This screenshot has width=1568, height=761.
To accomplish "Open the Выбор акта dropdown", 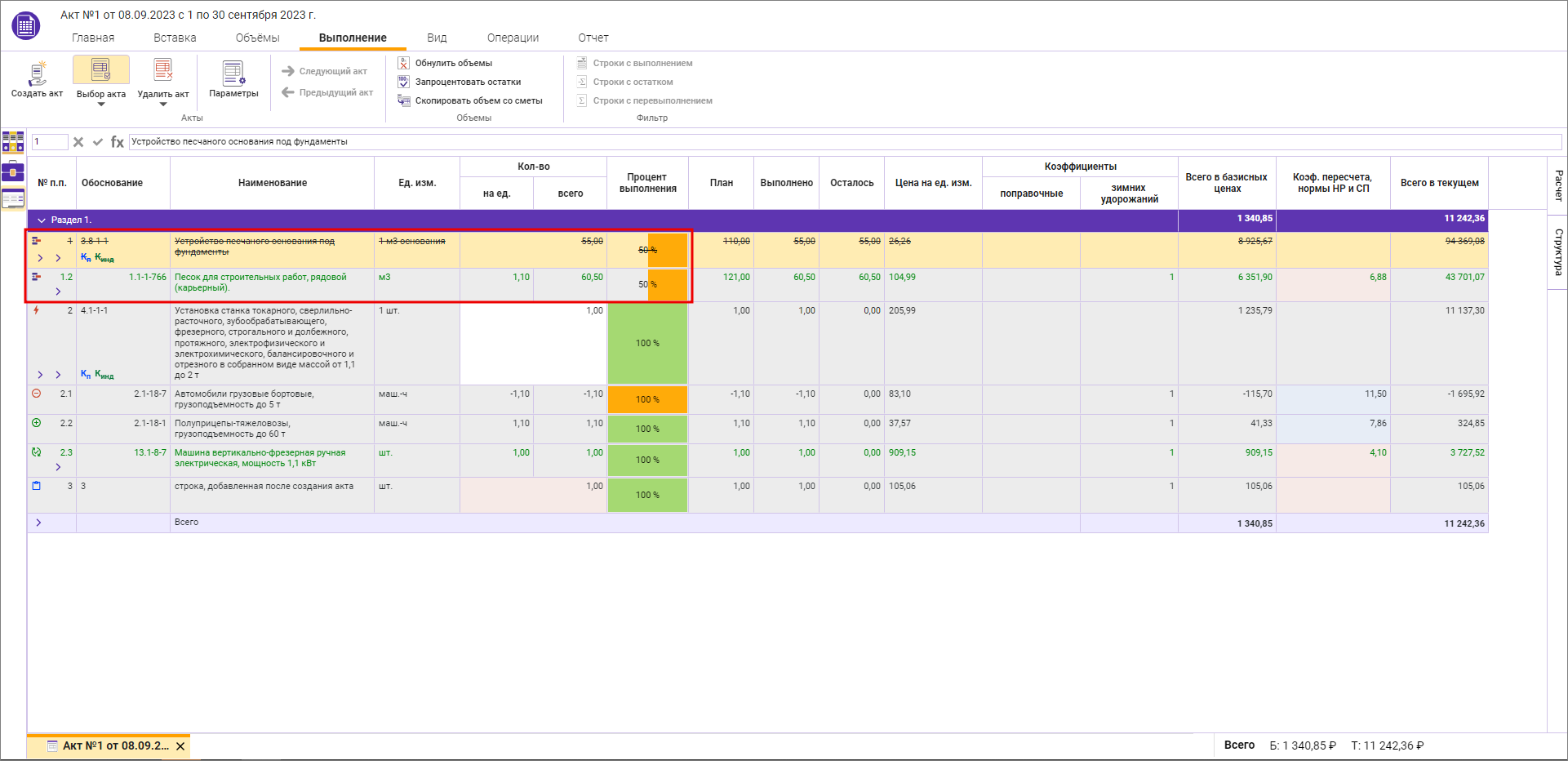I will [101, 104].
